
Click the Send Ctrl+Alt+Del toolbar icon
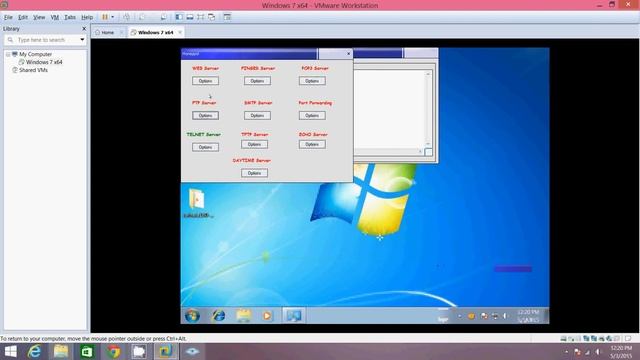pos(127,17)
